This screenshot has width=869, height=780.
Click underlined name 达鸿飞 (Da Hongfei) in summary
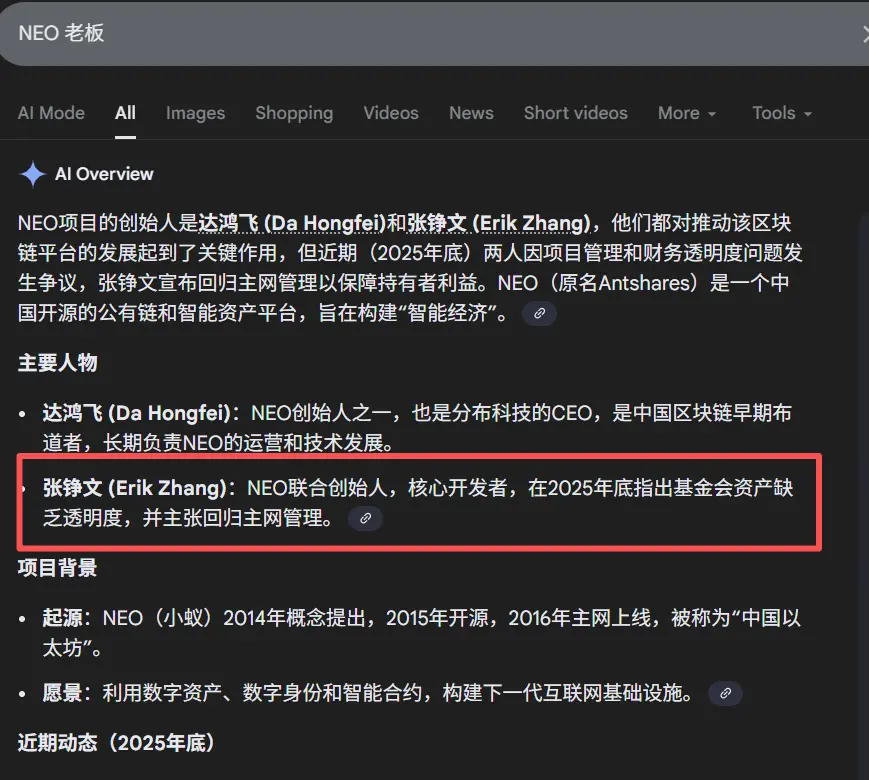point(292,223)
